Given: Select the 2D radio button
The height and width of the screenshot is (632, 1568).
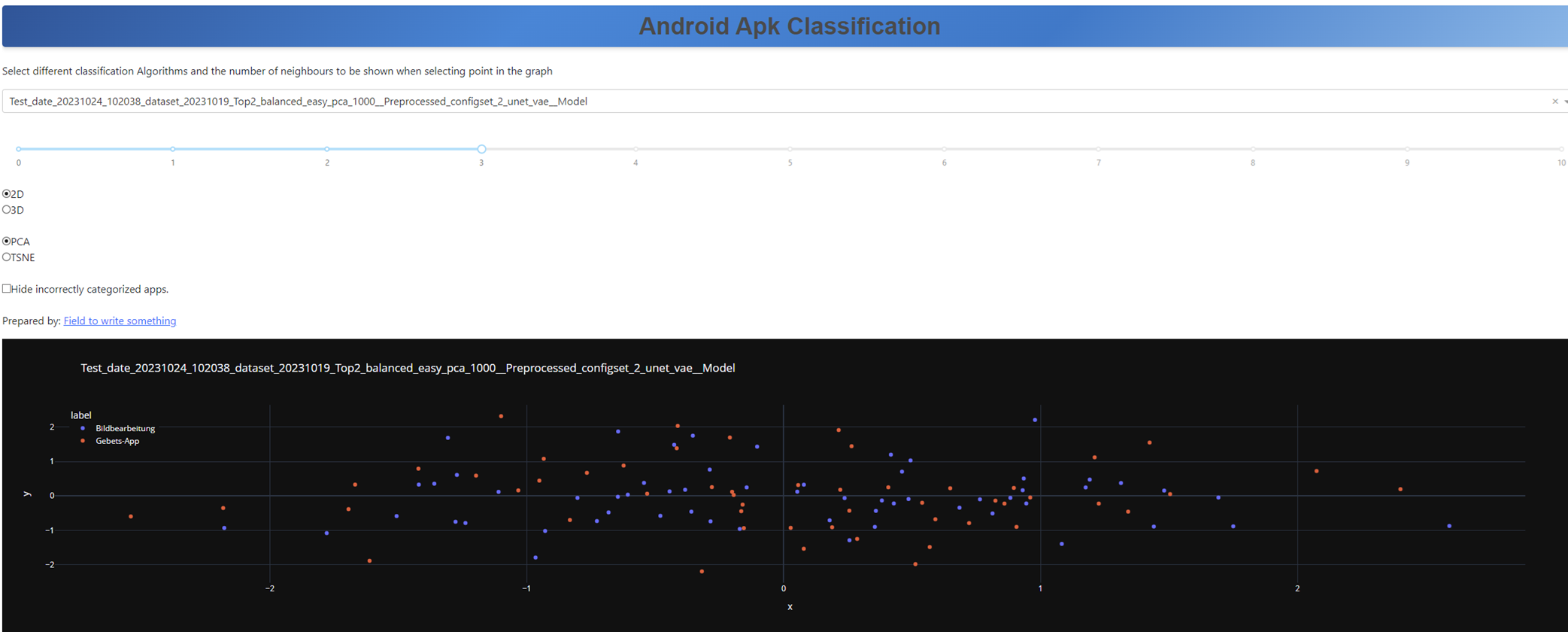Looking at the screenshot, I should [x=7, y=194].
